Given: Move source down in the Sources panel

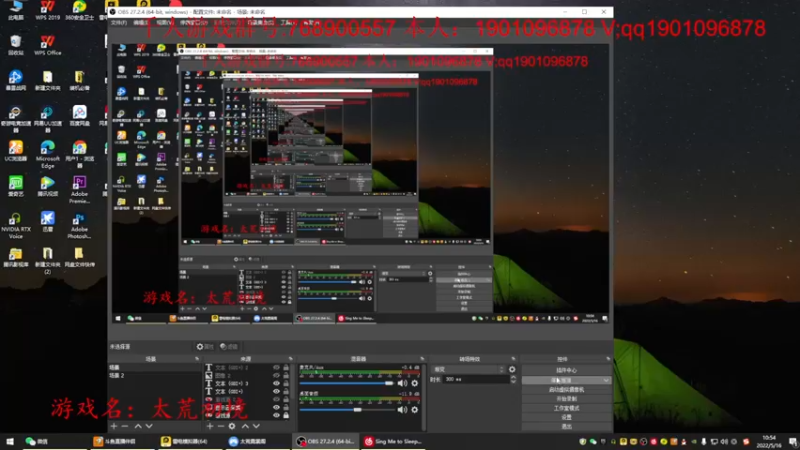Looking at the screenshot, I should pyautogui.click(x=257, y=426).
